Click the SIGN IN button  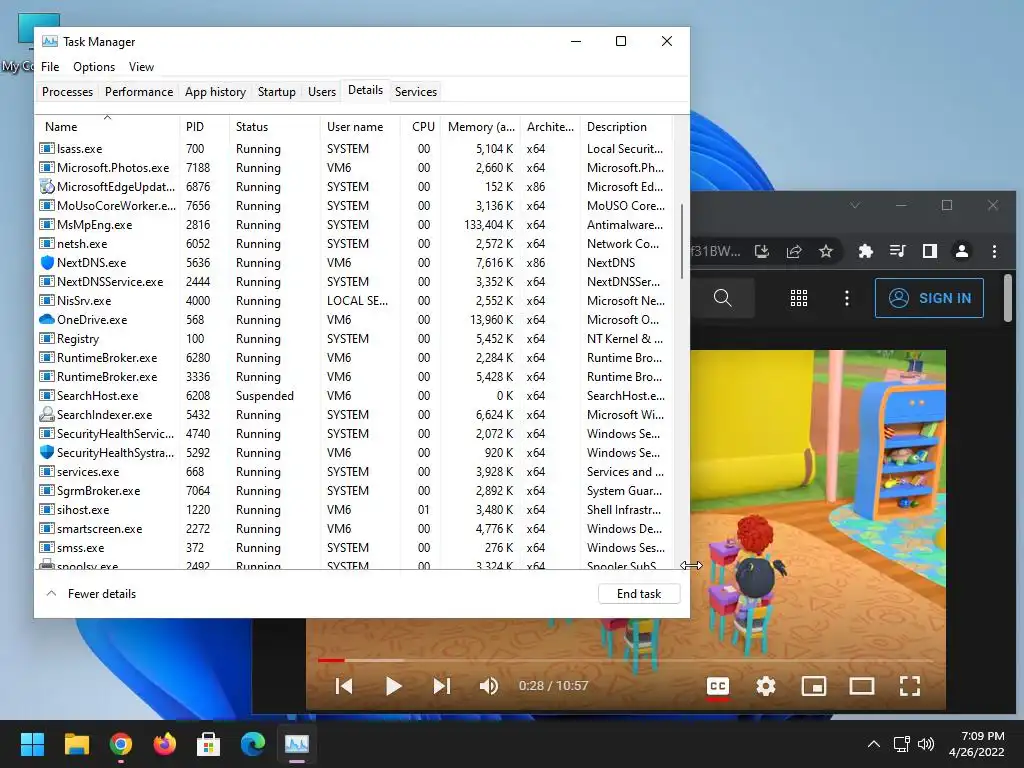pyautogui.click(x=929, y=298)
